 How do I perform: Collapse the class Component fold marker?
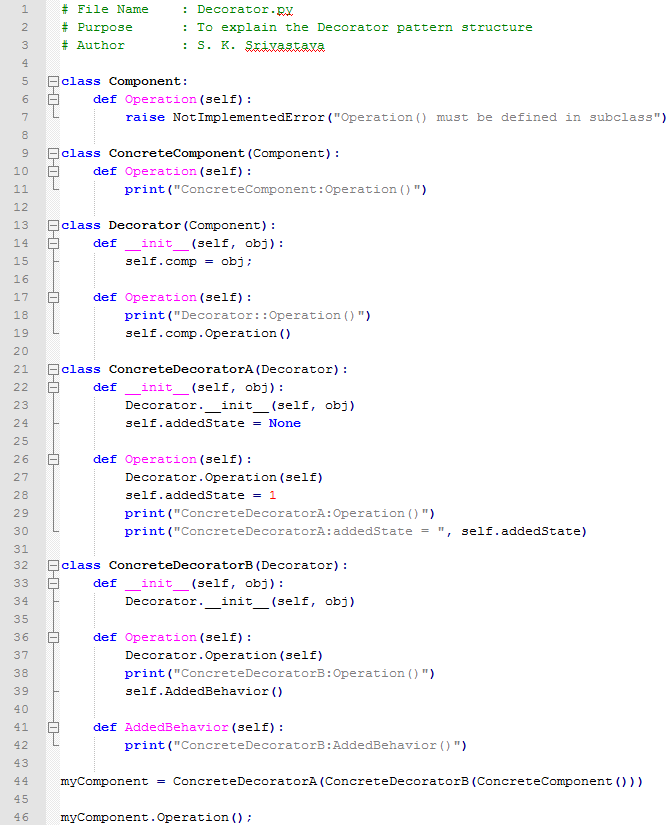coord(53,82)
